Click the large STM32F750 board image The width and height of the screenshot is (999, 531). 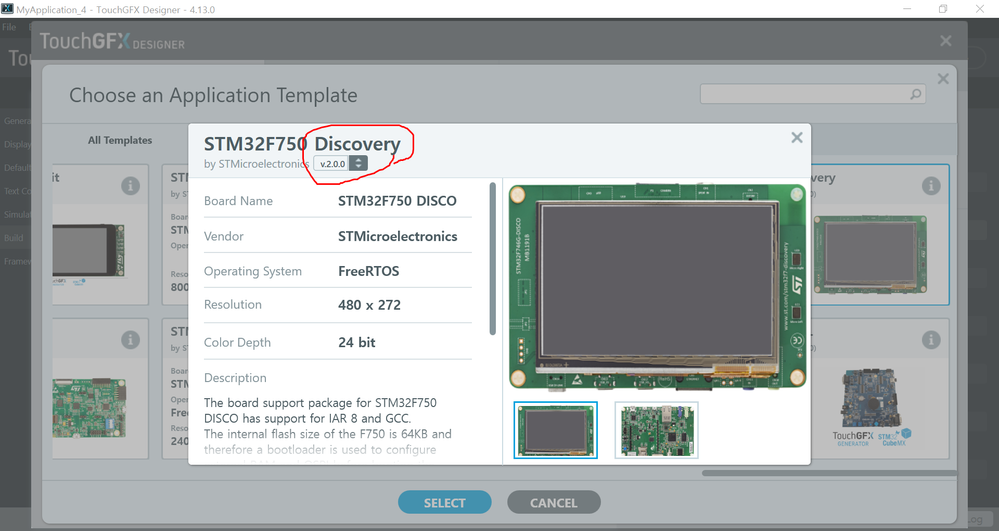pos(658,286)
